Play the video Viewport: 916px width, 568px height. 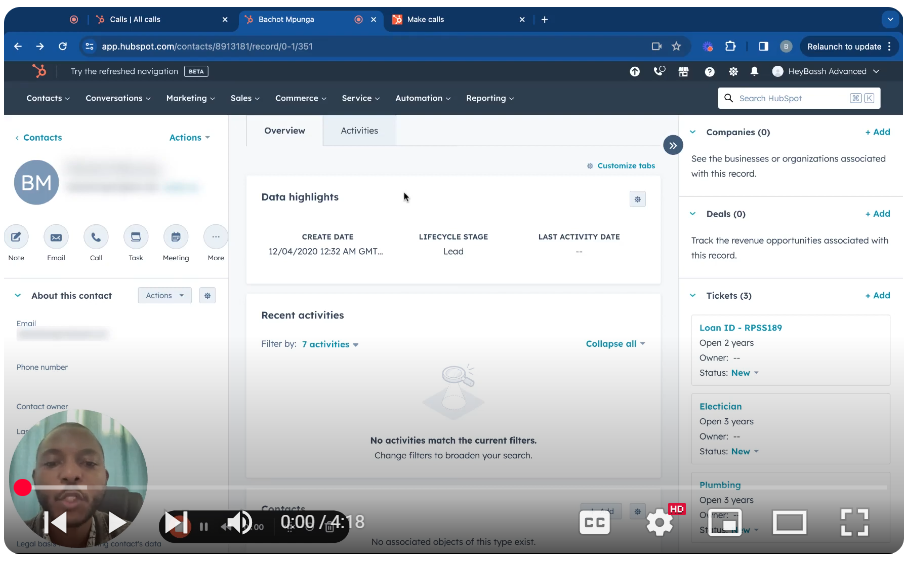pos(117,522)
